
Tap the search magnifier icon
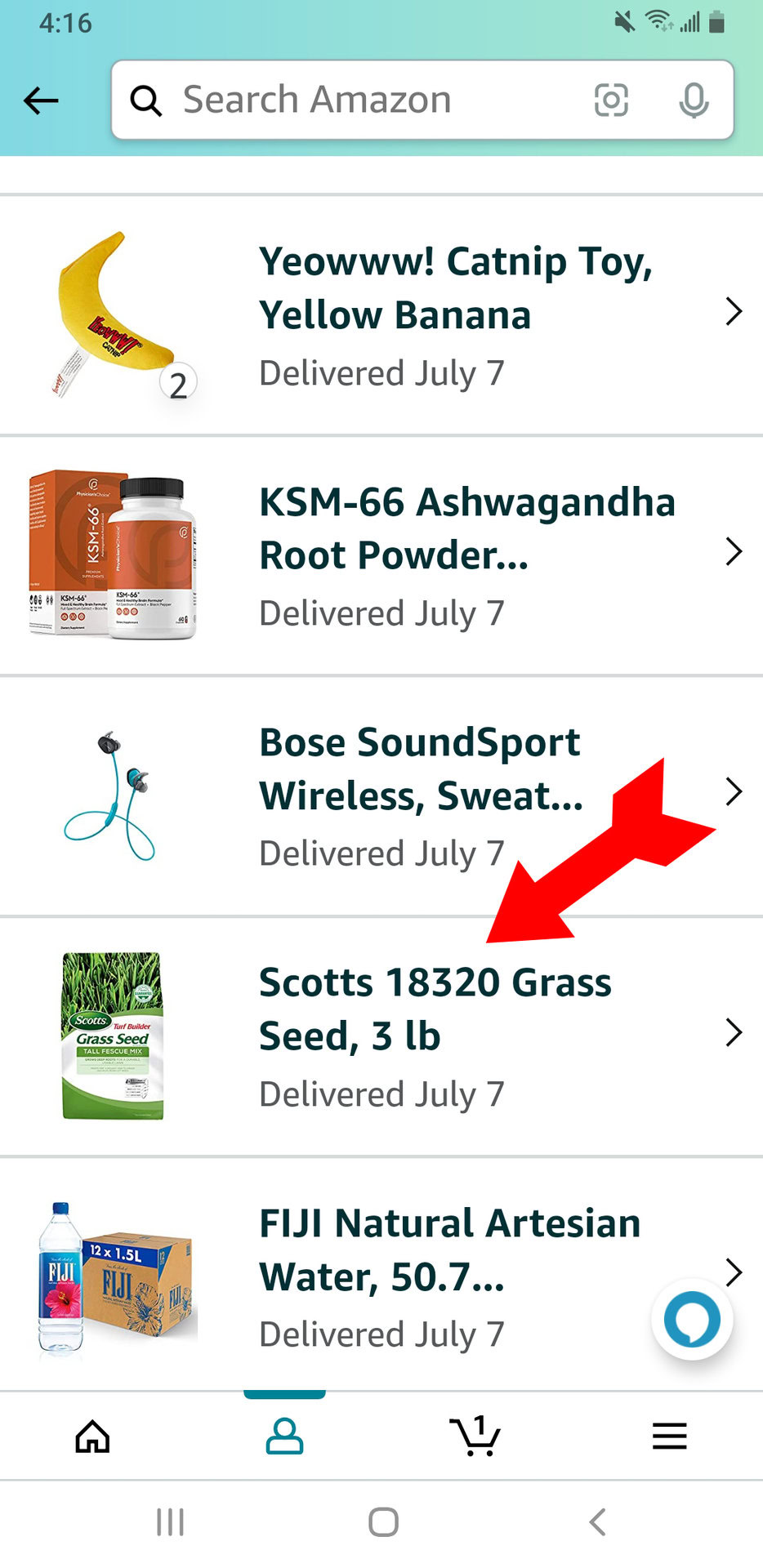tap(146, 100)
